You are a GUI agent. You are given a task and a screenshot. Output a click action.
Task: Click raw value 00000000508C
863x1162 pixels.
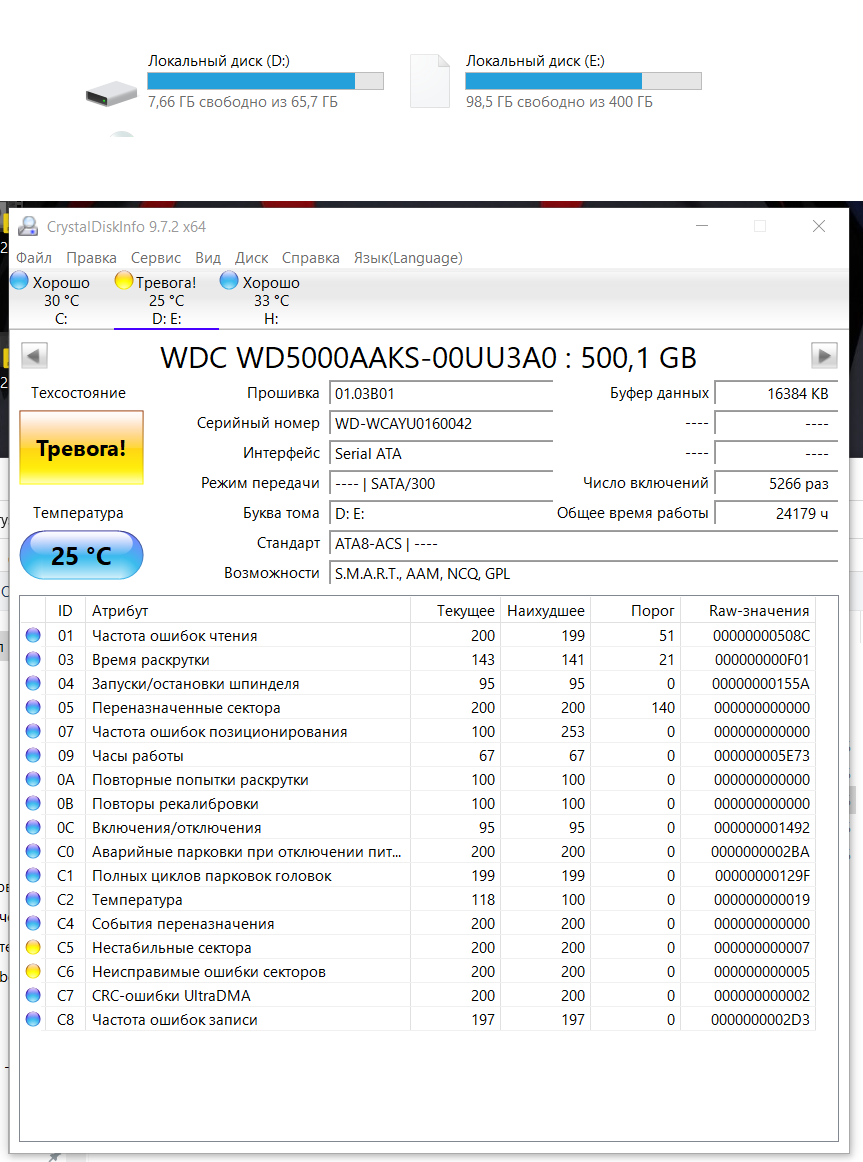762,636
